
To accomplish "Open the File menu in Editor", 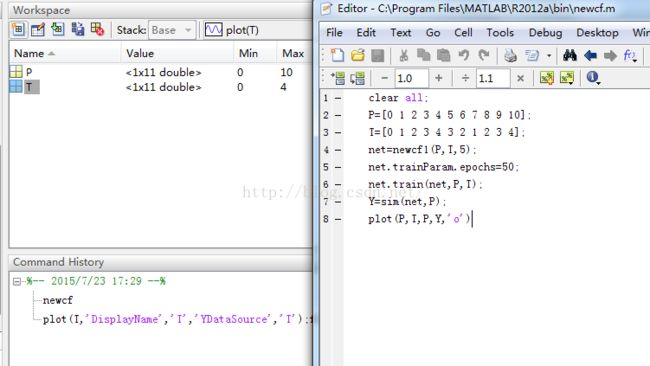I will point(334,33).
